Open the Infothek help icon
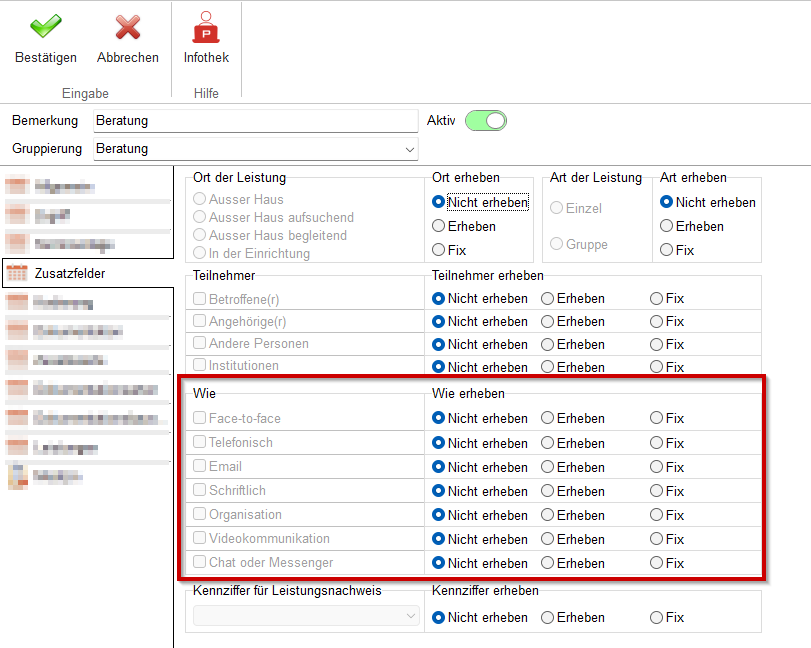This screenshot has height=648, width=811. tap(206, 27)
